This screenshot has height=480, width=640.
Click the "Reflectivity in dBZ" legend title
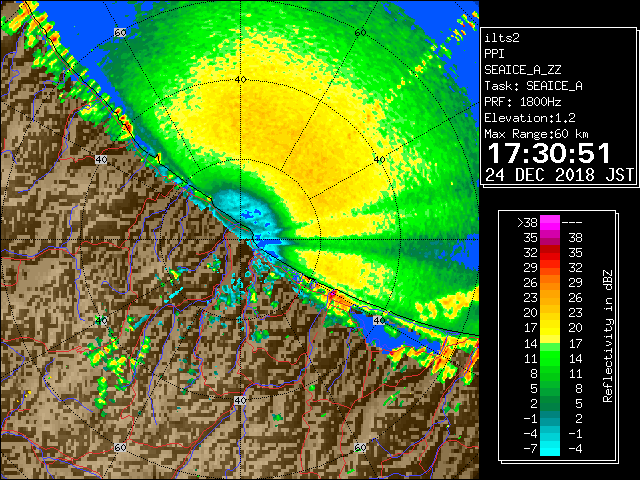point(608,336)
